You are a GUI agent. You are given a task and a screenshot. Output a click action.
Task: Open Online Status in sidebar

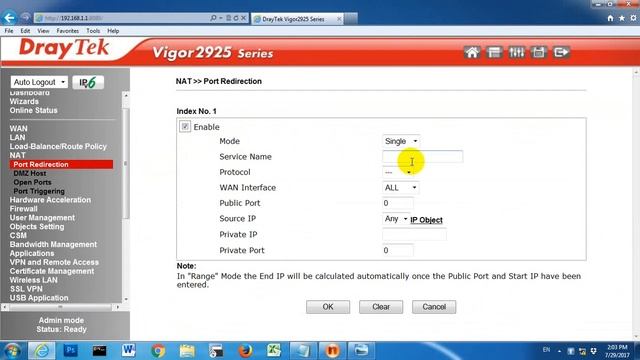coord(33,111)
